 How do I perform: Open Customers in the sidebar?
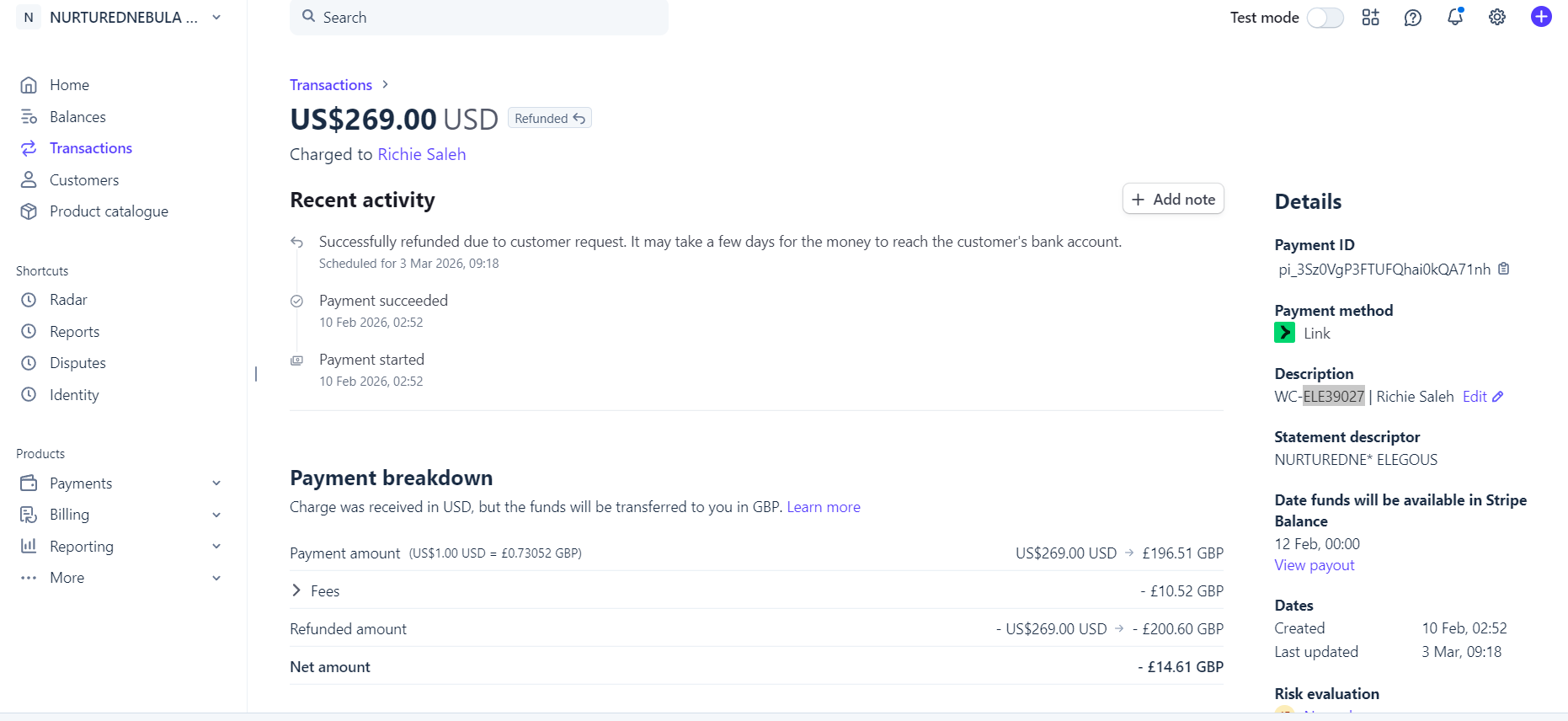(84, 180)
